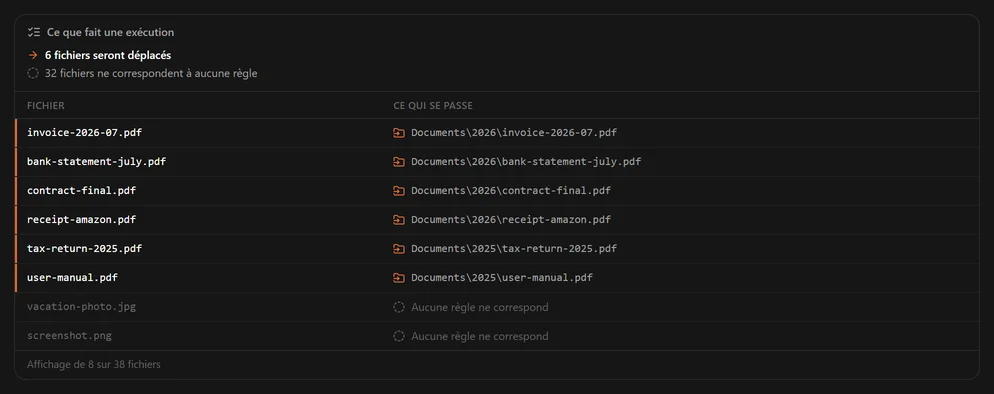Click destination path Documents\2026\bank-statement-july.pdf
The height and width of the screenshot is (394, 994).
[526, 162]
